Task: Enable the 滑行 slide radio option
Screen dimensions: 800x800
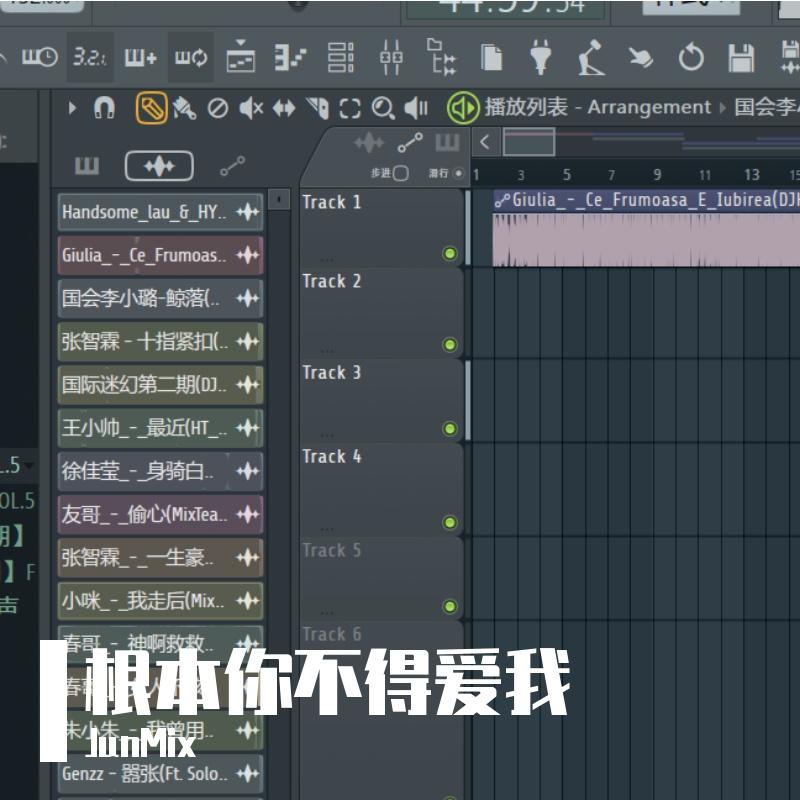Action: click(458, 172)
